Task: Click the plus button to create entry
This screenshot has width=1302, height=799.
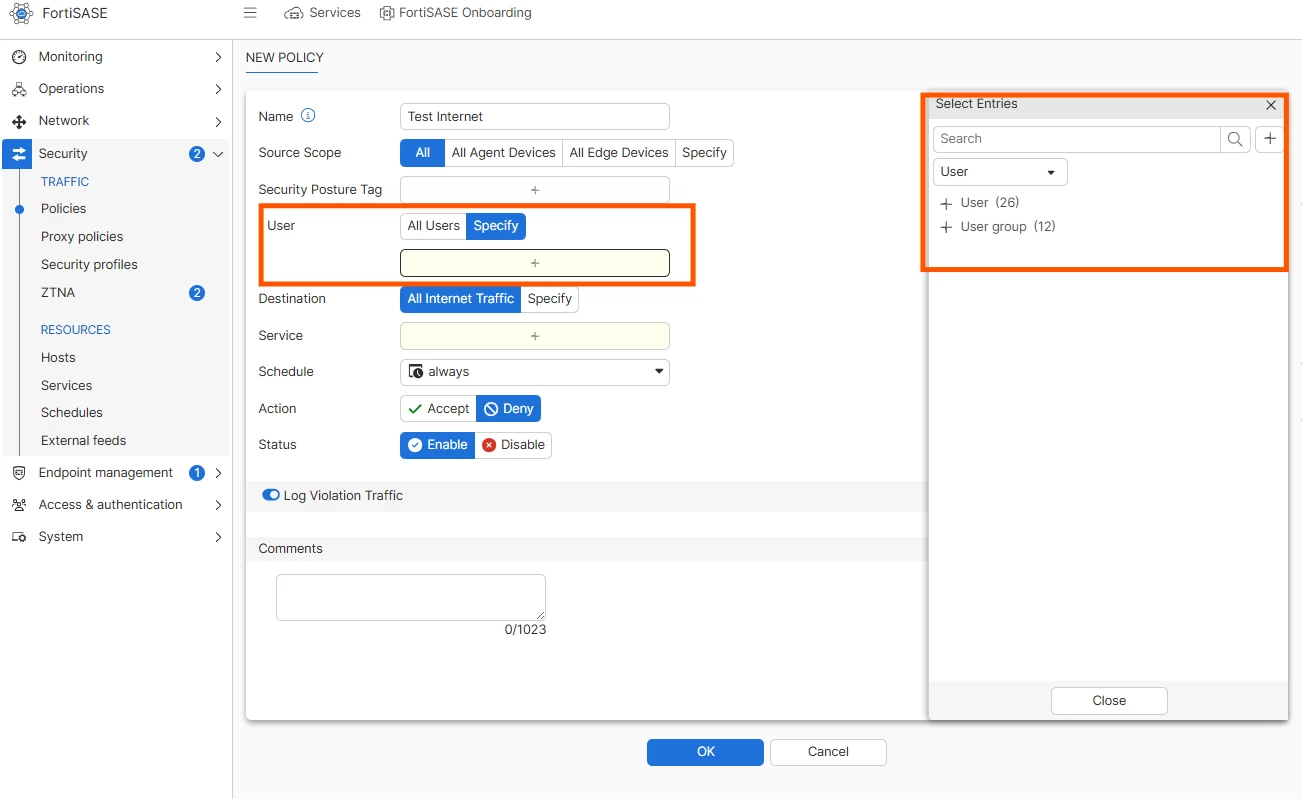Action: click(x=1269, y=139)
